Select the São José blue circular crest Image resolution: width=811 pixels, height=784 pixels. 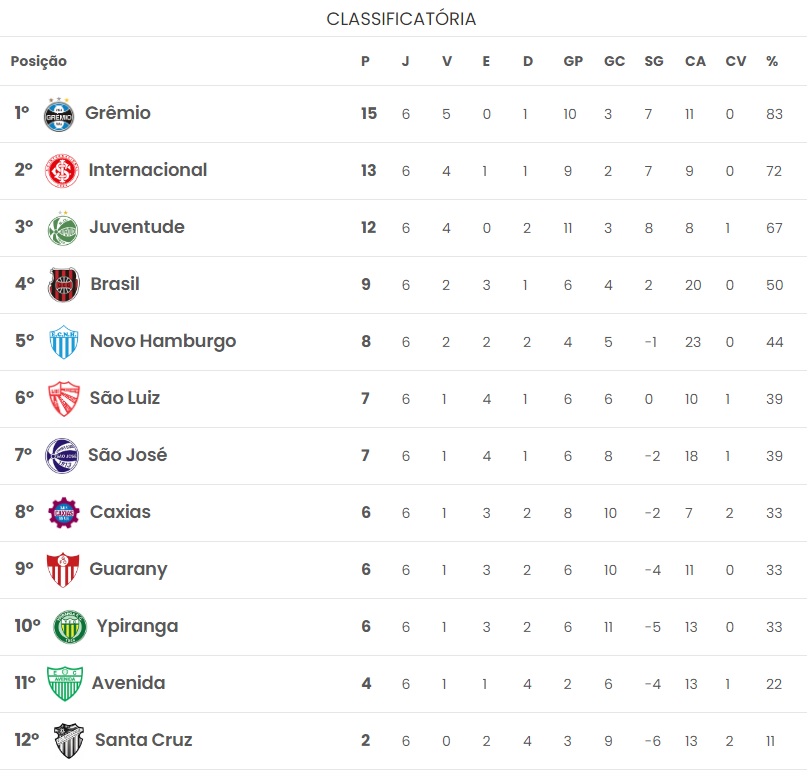coord(62,456)
